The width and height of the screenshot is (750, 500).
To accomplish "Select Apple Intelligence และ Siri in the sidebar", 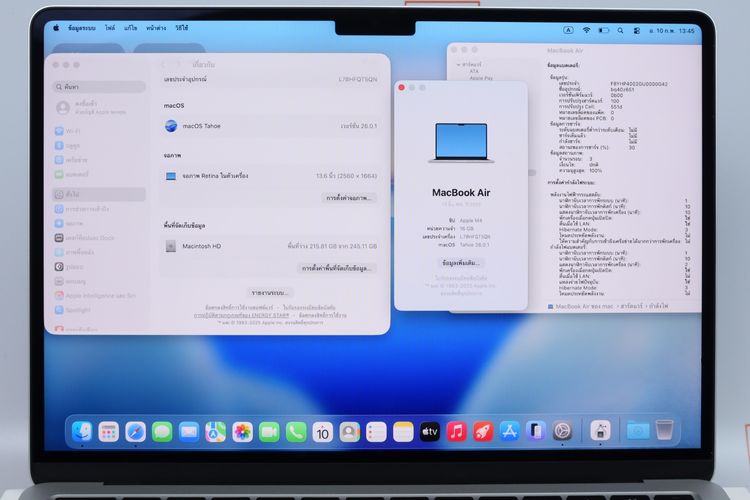I will 99,296.
